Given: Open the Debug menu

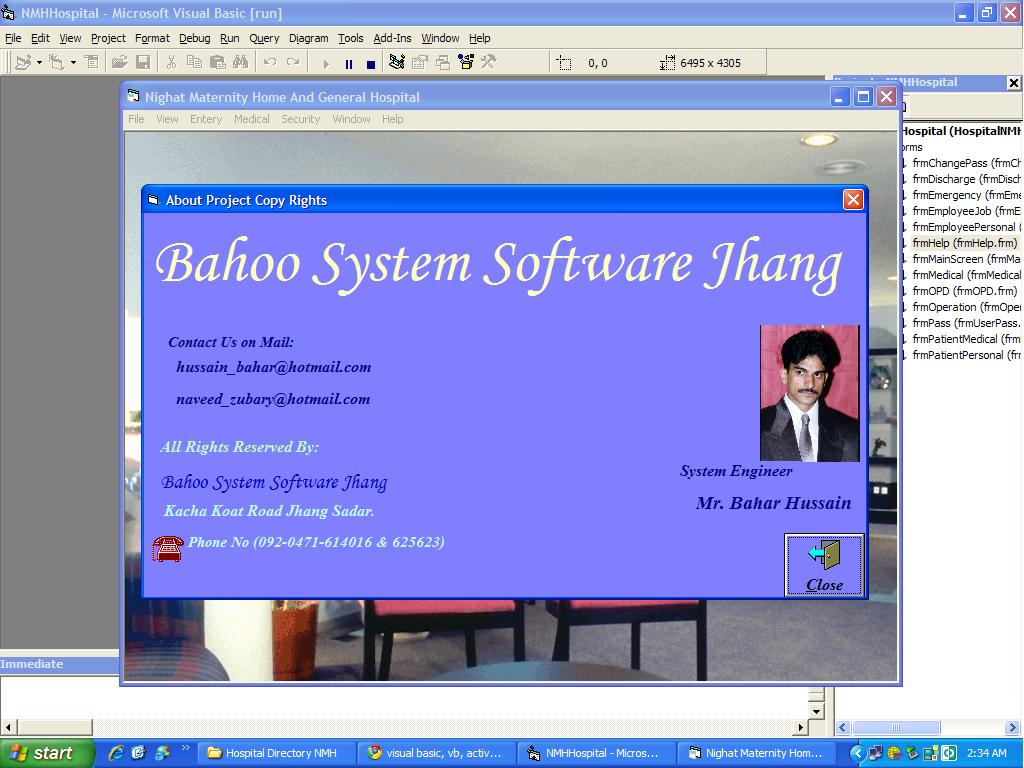Looking at the screenshot, I should [194, 38].
